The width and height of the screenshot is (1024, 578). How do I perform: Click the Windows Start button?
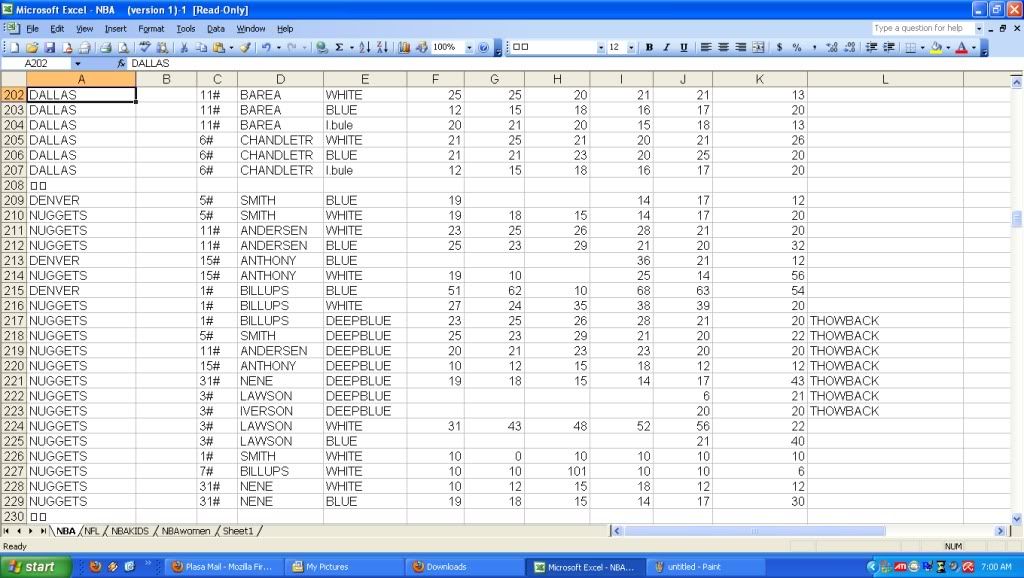coord(34,566)
